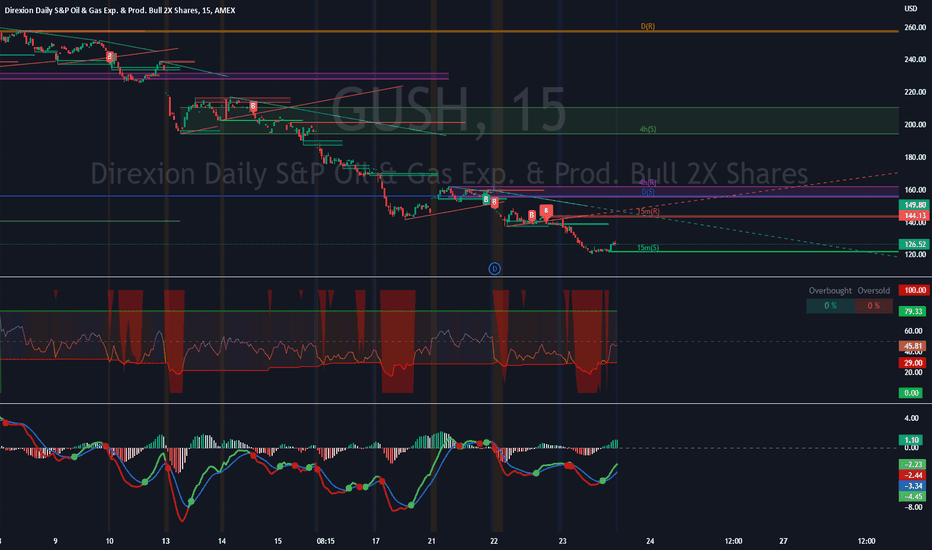Click the 15m(S) support label

point(648,247)
